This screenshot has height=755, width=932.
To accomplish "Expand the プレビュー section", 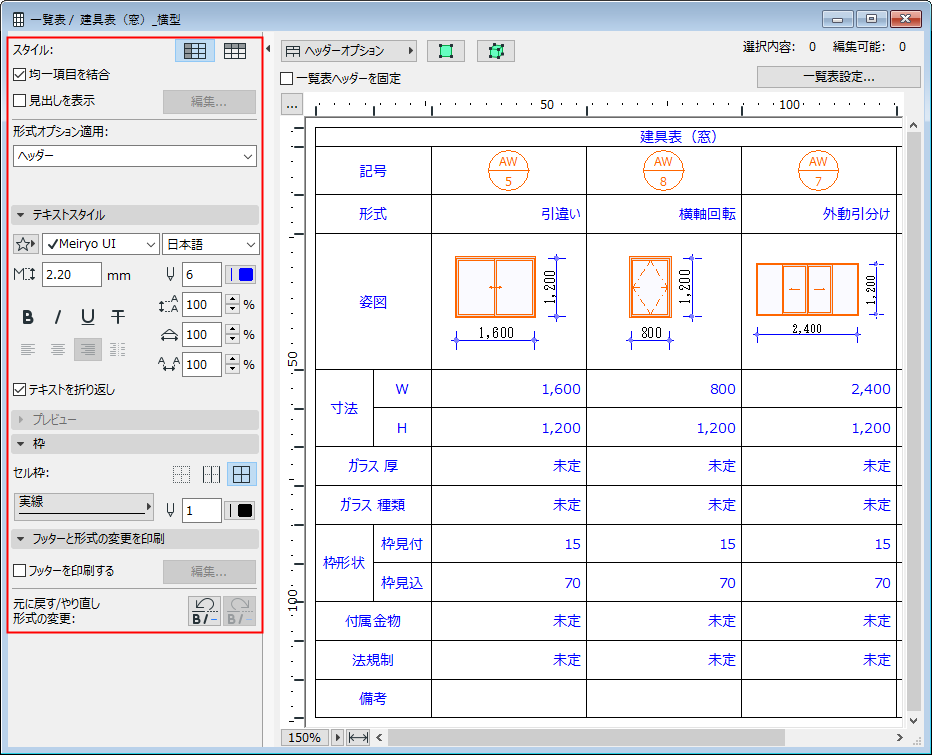I will pos(135,420).
